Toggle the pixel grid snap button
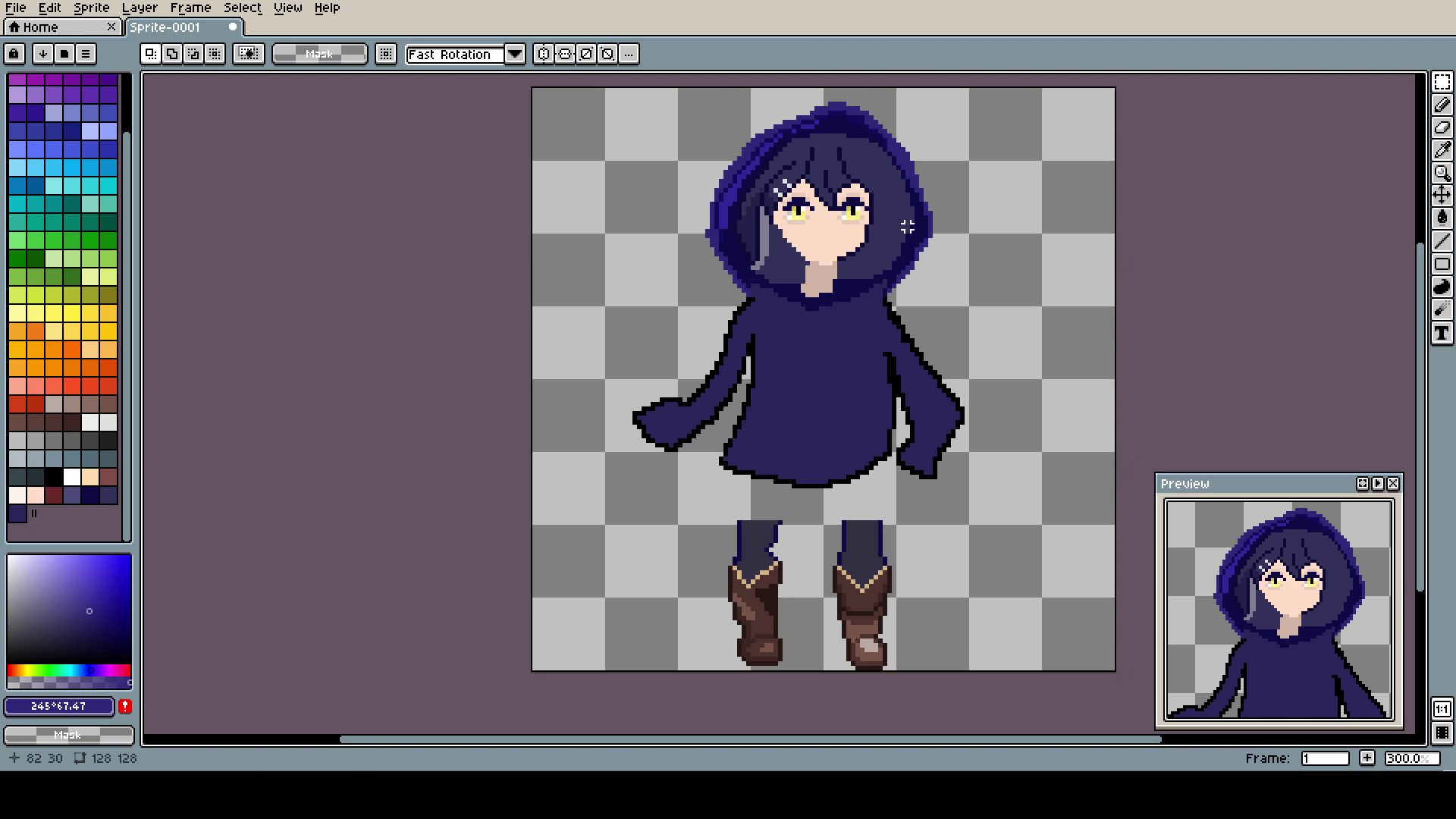Viewport: 1456px width, 819px height. 386,54
